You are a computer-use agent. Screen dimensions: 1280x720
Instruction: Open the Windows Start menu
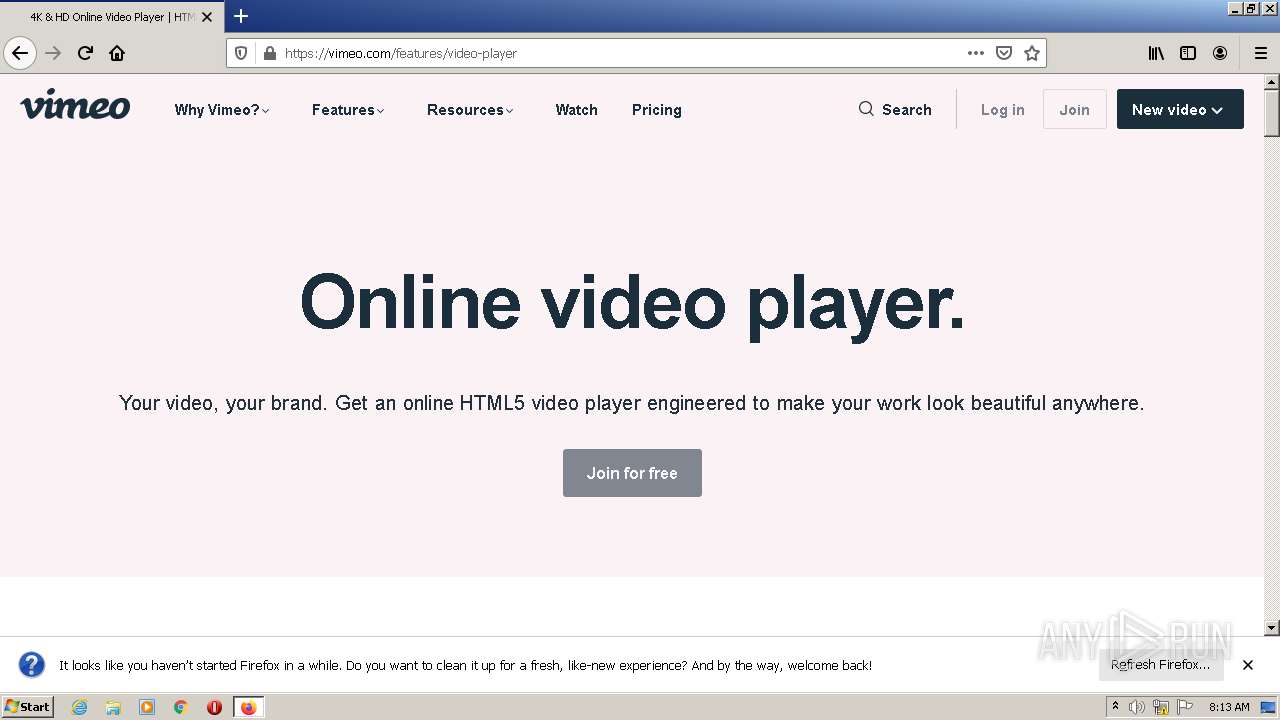click(x=27, y=707)
